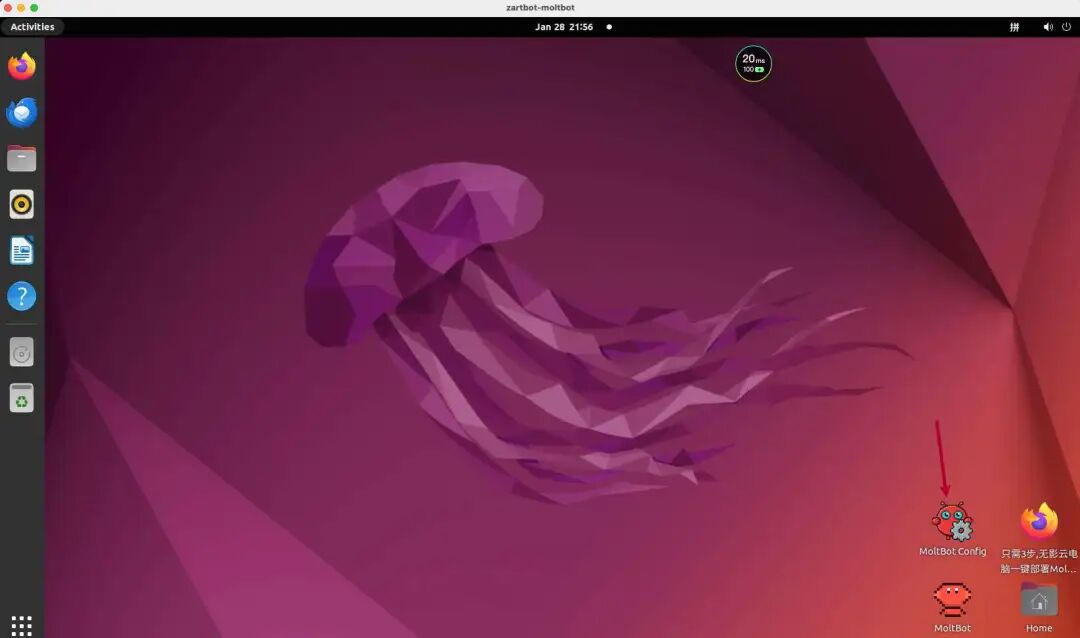Click the disc drive icon in dock
The image size is (1080, 638).
click(x=22, y=352)
